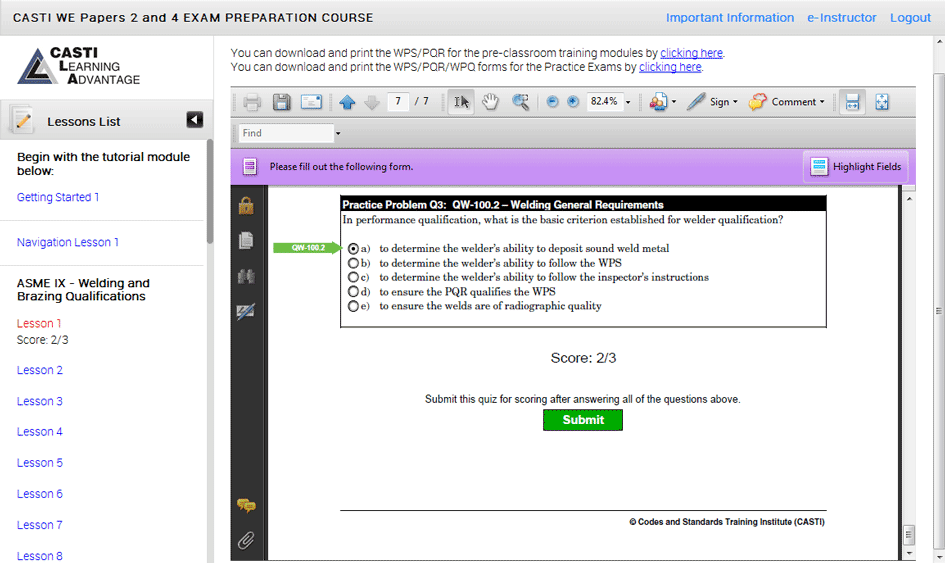This screenshot has width=945, height=563.
Task: Click PDF viewer scroll down arrow
Action: point(909,553)
